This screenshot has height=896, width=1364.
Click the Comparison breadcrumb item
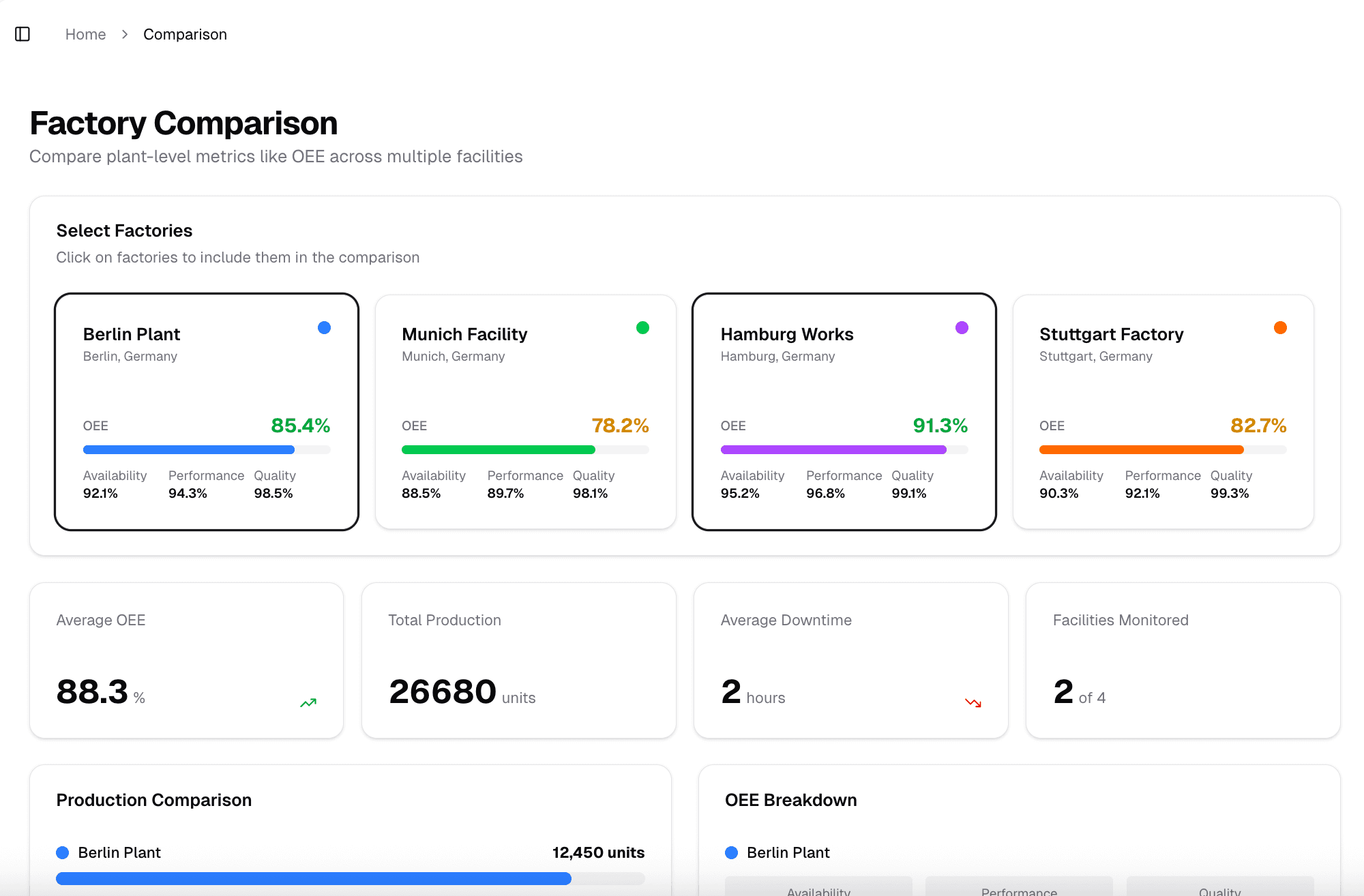tap(185, 34)
